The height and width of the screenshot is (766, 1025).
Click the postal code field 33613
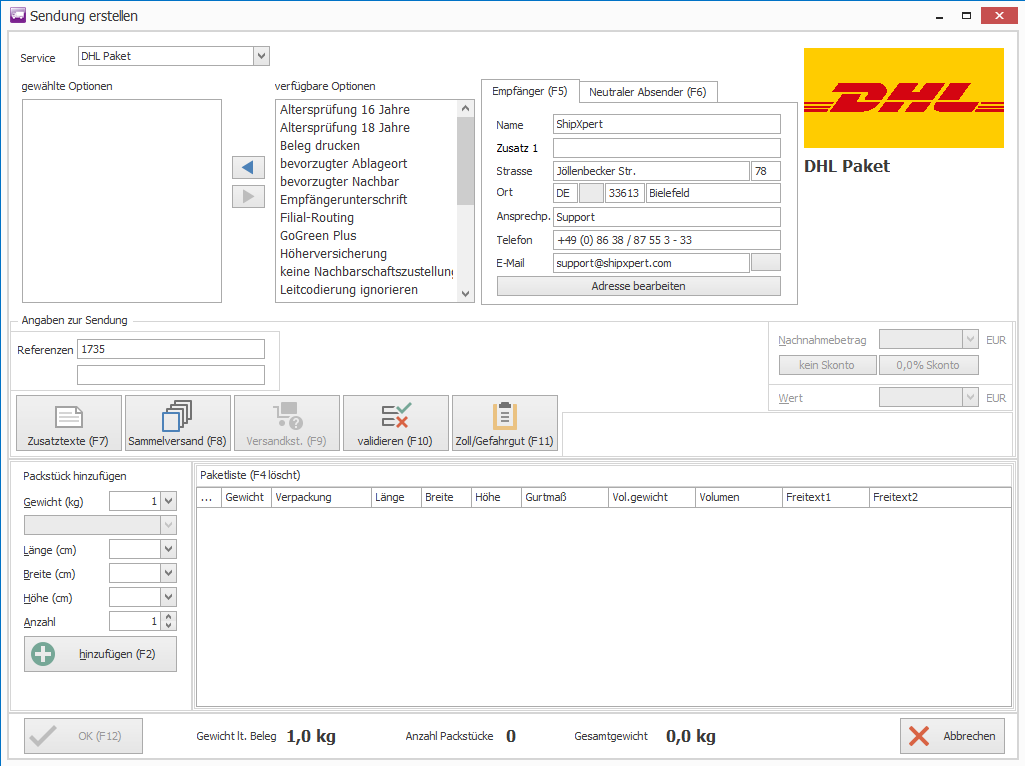point(625,193)
